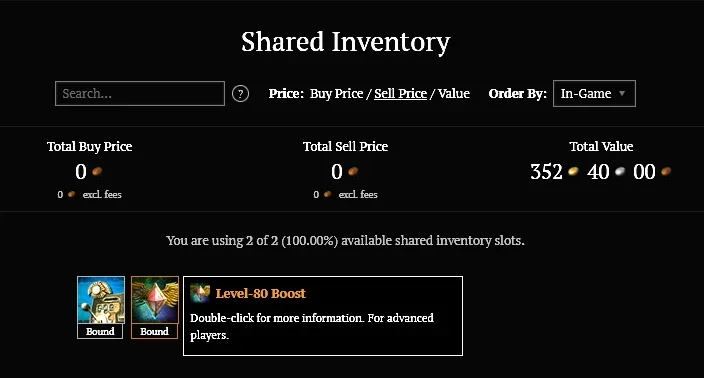The width and height of the screenshot is (704, 378).
Task: Click the small coin by sell excl. fees
Action: (x=327, y=194)
